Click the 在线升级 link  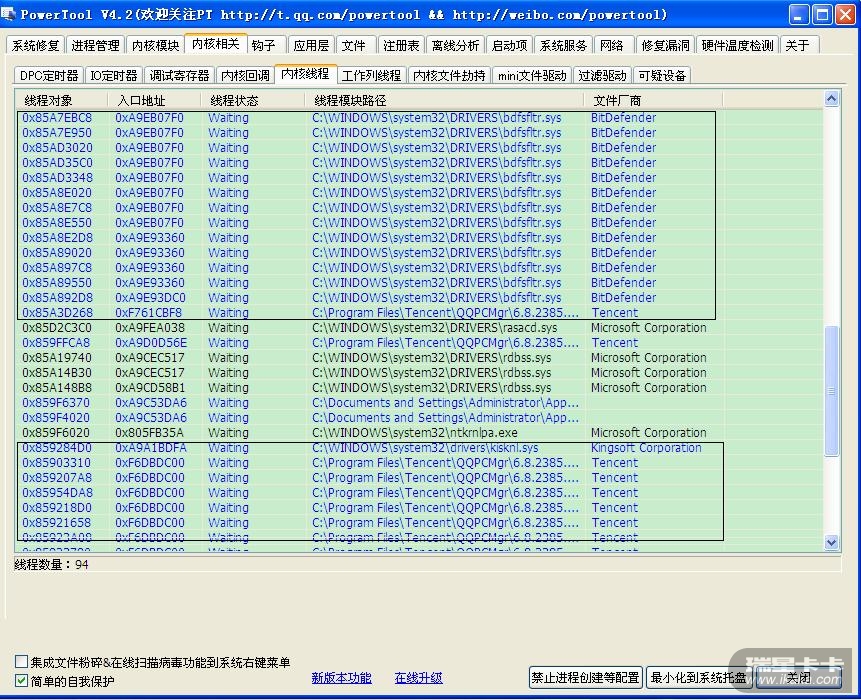(418, 678)
